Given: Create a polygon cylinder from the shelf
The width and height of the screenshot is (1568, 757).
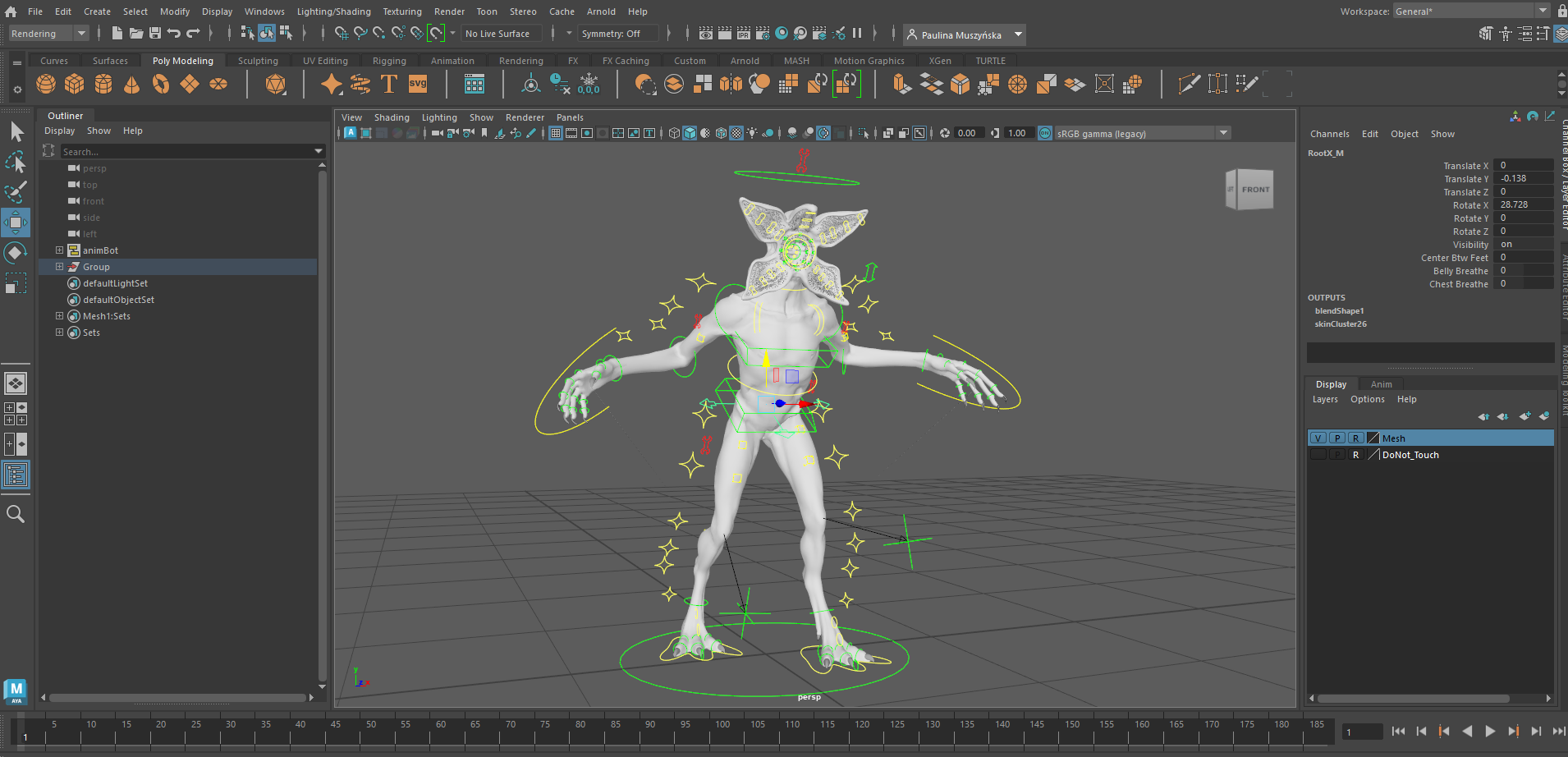Looking at the screenshot, I should point(103,84).
